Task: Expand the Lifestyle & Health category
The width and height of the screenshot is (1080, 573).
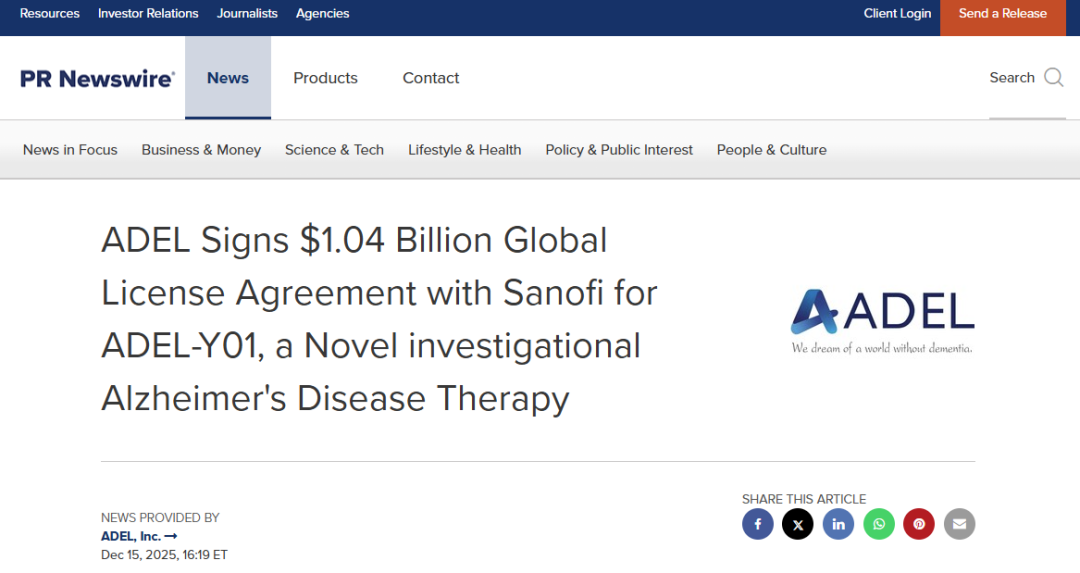Action: (x=464, y=150)
